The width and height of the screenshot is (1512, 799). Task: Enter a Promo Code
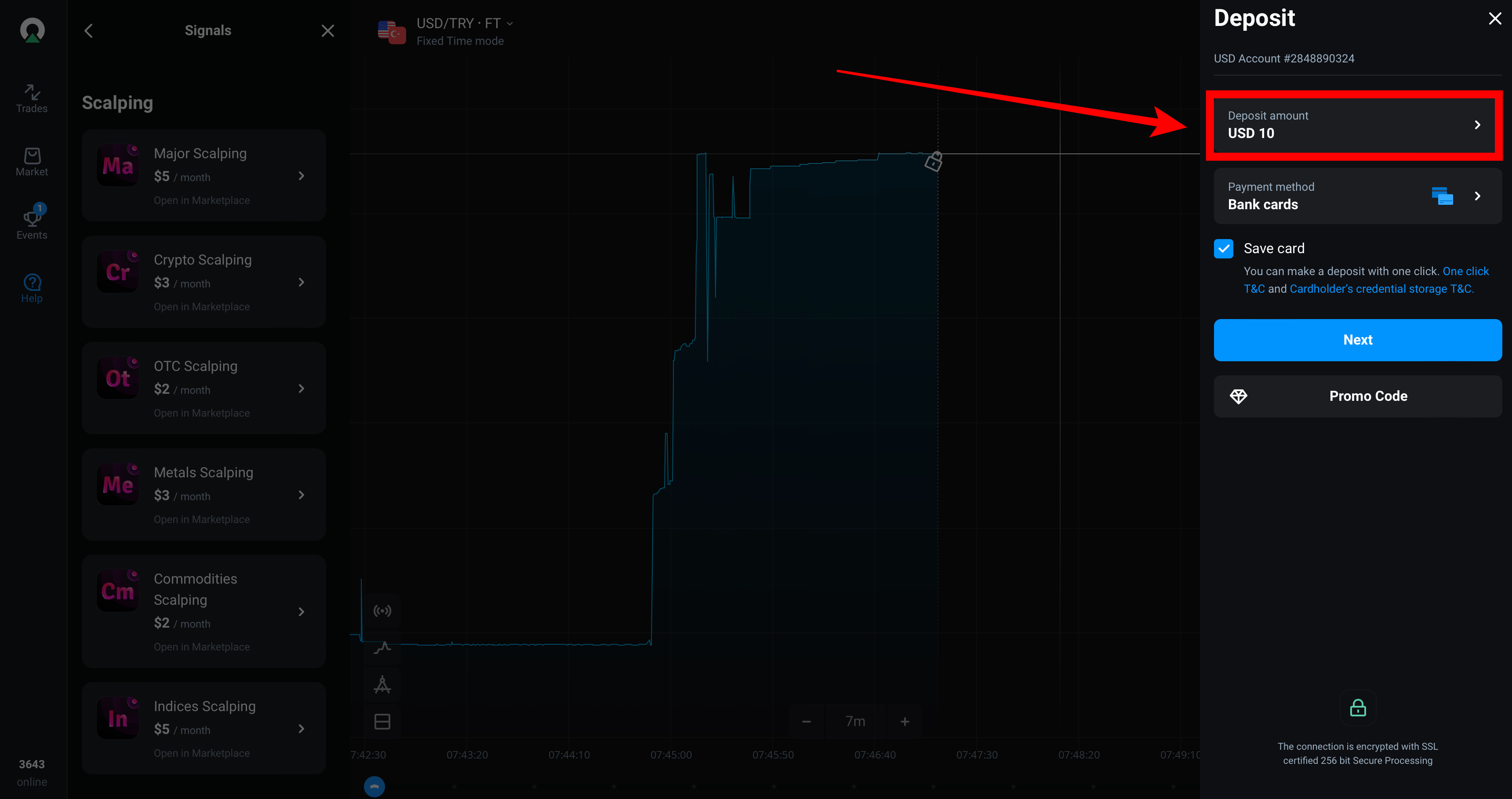[x=1358, y=396]
